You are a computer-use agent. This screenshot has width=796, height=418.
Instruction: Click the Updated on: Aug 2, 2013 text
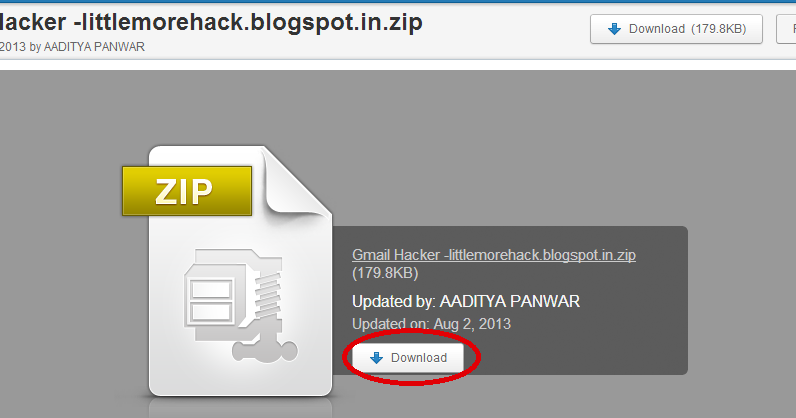click(432, 324)
